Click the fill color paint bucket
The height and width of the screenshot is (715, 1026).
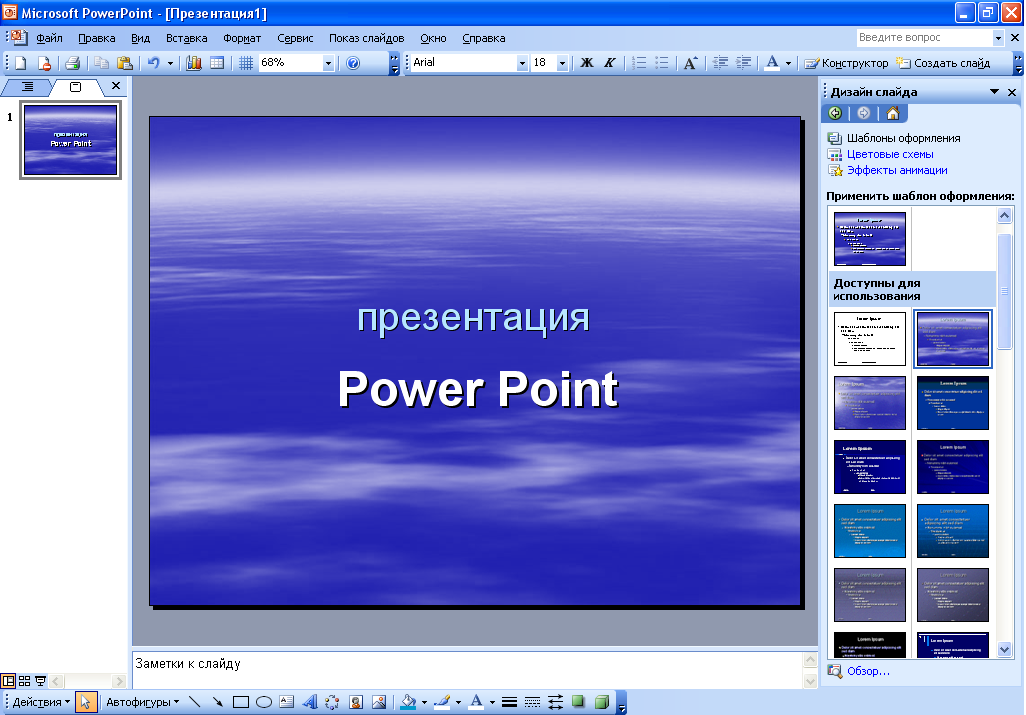[x=407, y=702]
